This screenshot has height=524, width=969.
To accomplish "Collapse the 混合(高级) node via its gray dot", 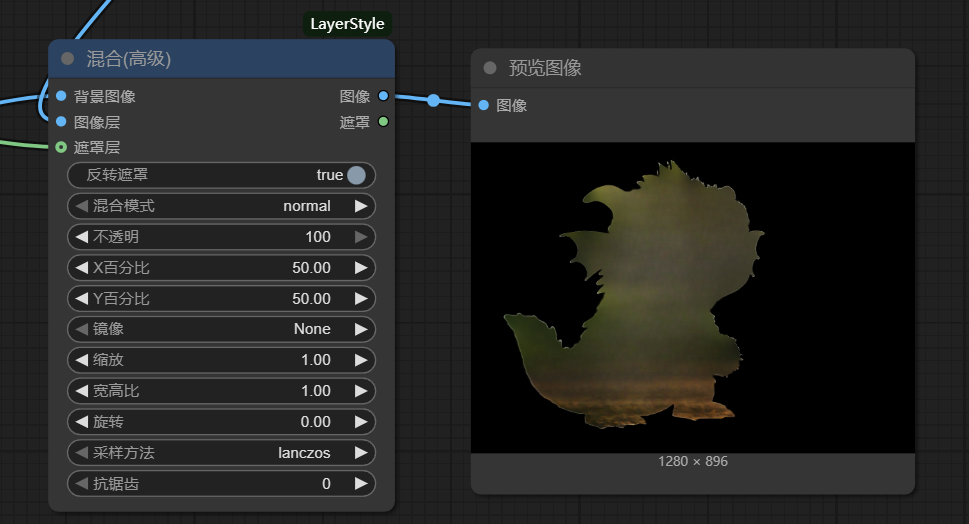I will (x=67, y=59).
